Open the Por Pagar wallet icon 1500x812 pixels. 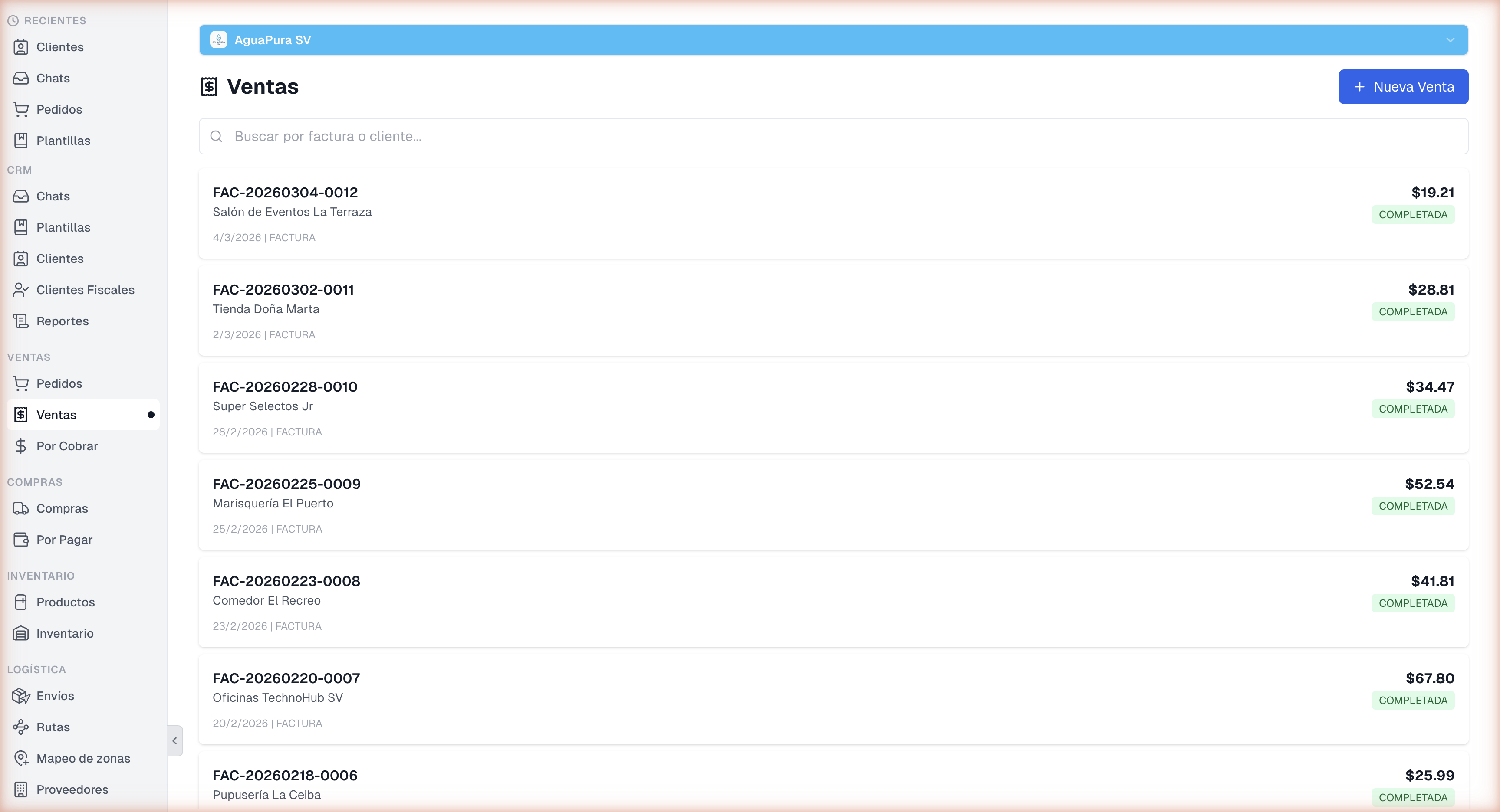(21, 540)
